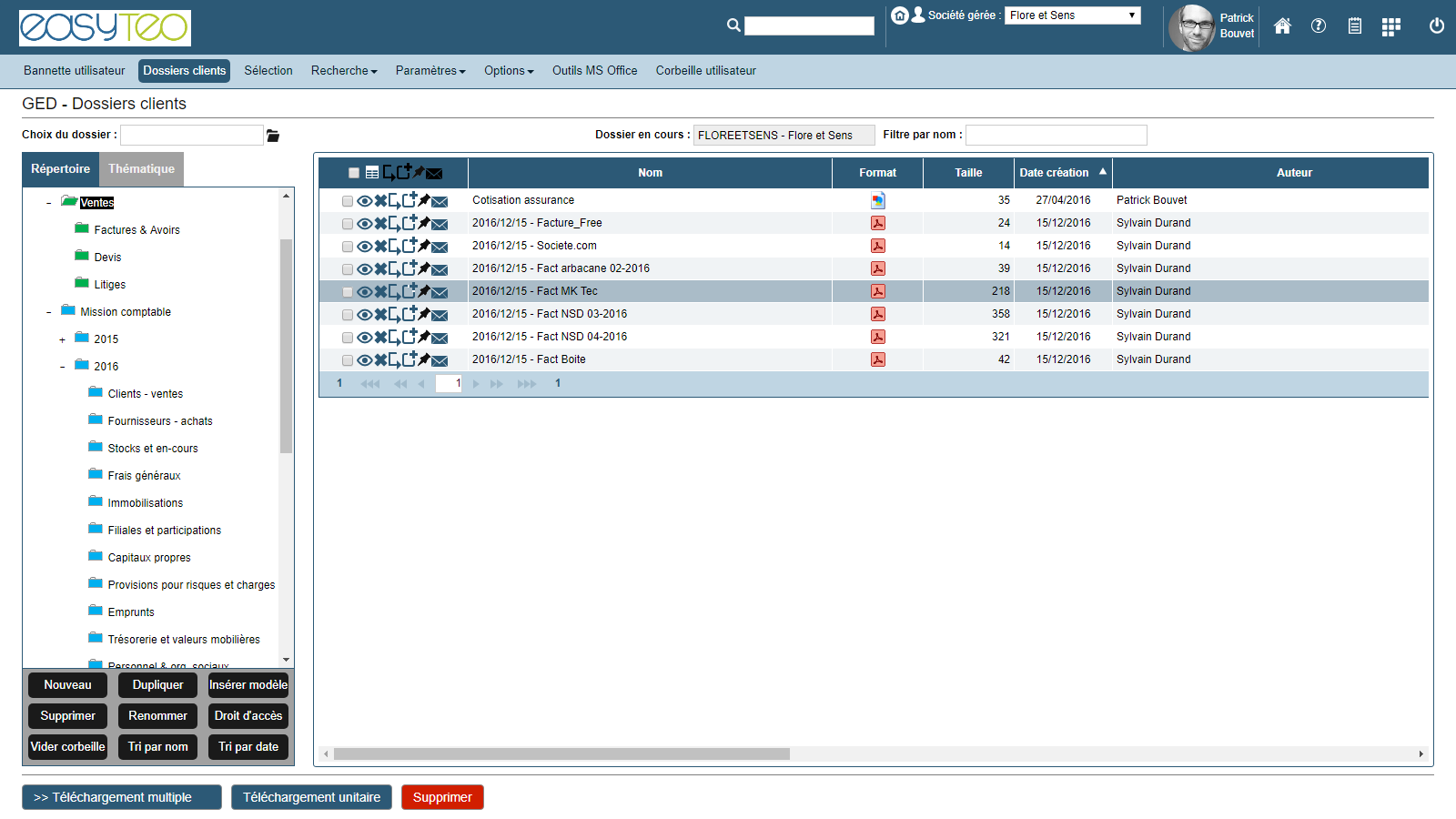Check the box for Fact MK Tec
Image resolution: width=1456 pixels, height=819 pixels.
tap(348, 292)
